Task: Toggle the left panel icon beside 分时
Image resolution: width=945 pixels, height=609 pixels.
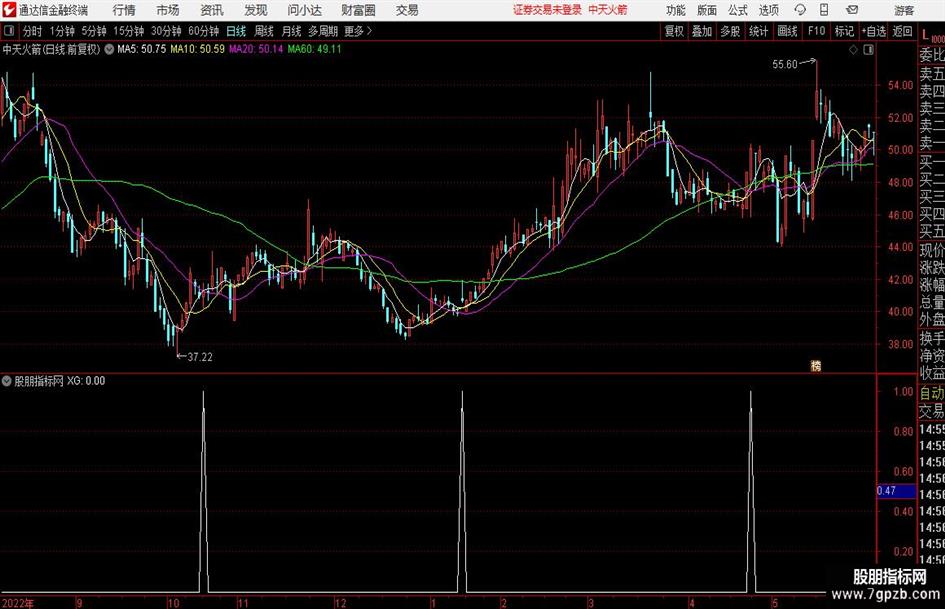Action: 9,31
